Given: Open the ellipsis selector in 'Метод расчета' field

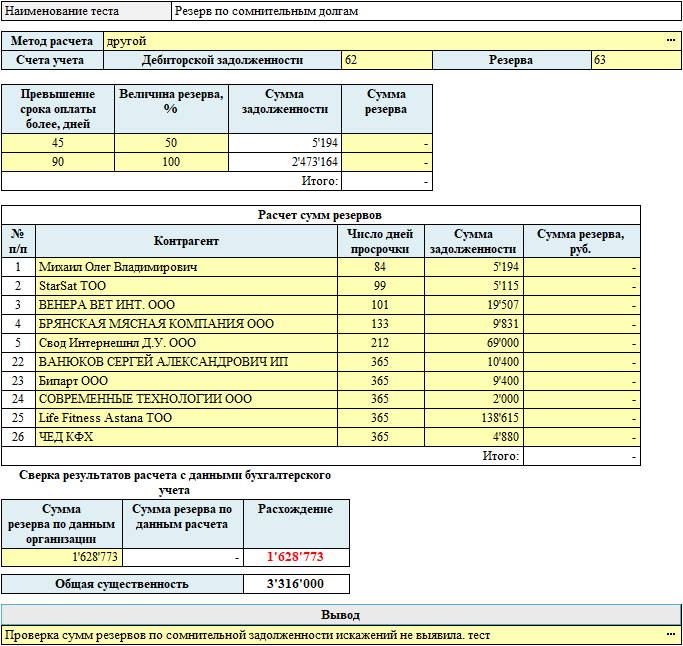Looking at the screenshot, I should click(670, 41).
